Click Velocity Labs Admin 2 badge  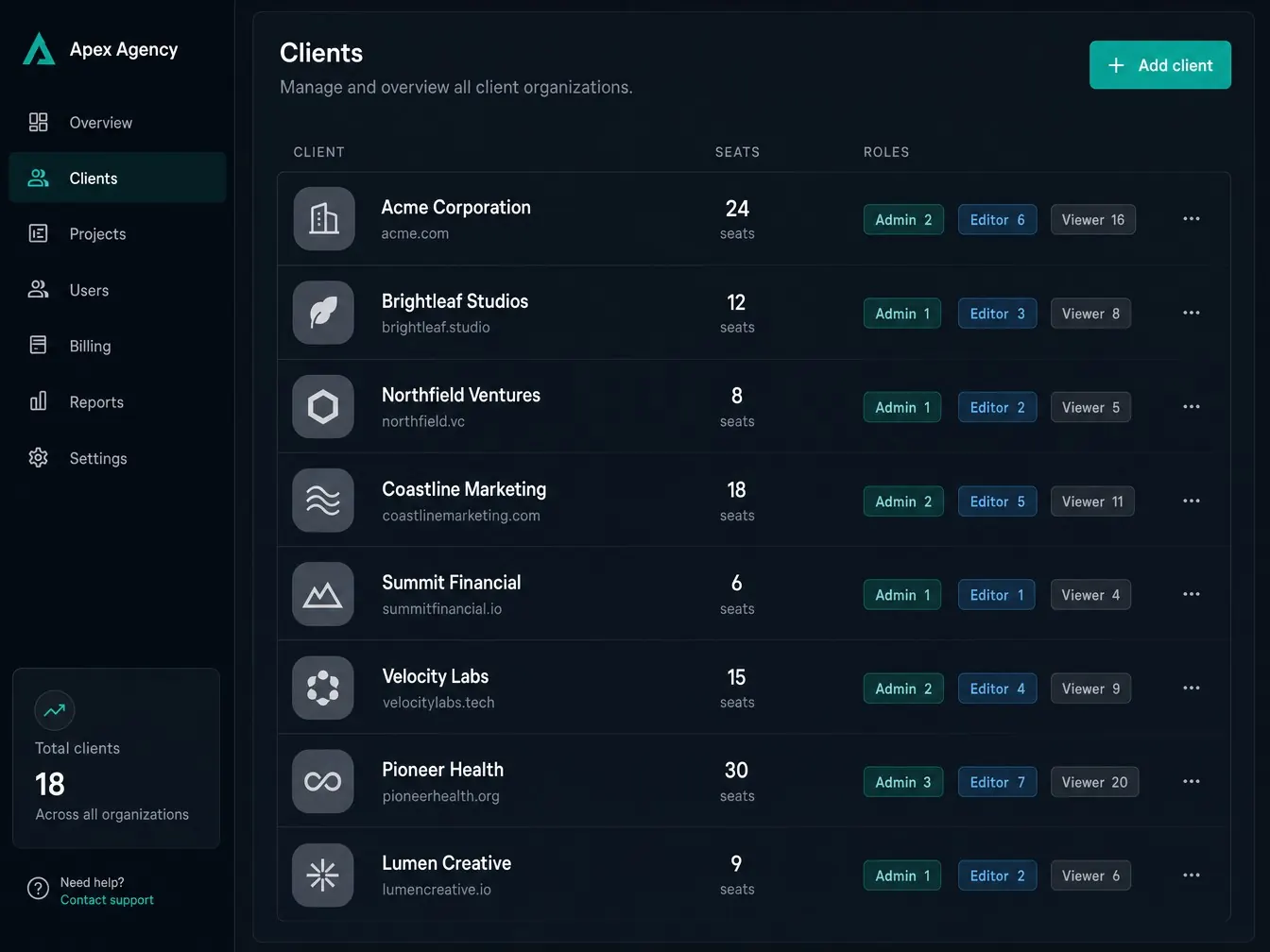(903, 688)
